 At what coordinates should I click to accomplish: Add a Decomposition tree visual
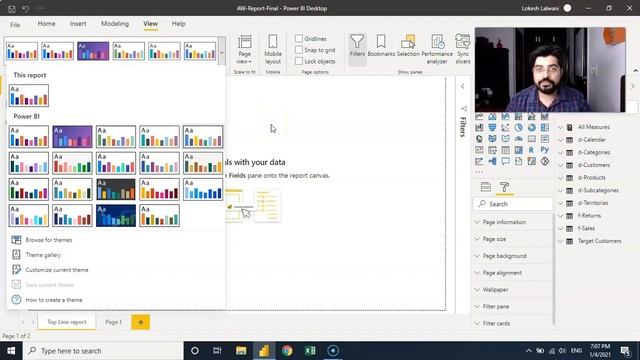492,162
